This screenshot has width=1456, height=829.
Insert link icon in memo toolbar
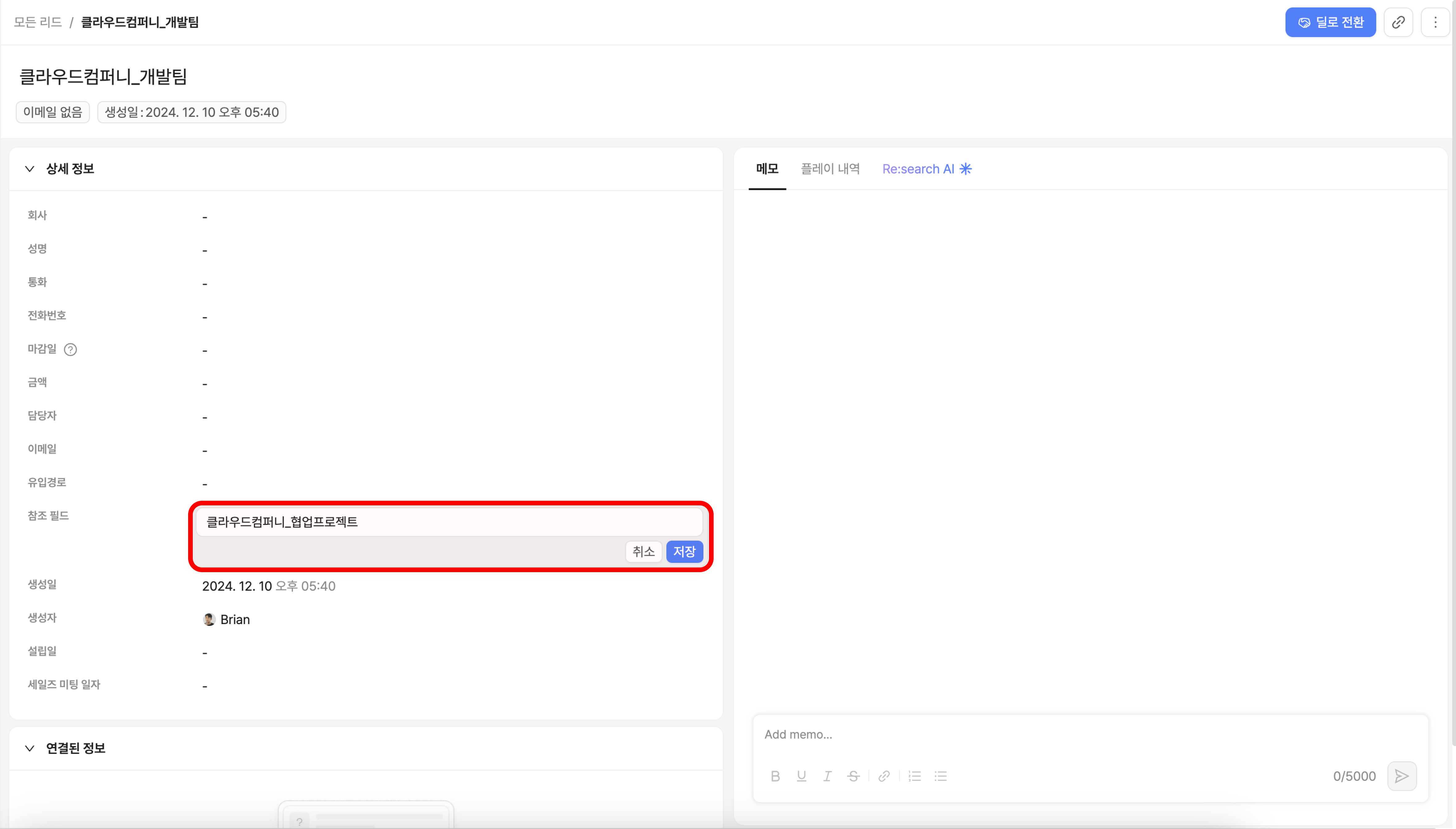[x=884, y=776]
